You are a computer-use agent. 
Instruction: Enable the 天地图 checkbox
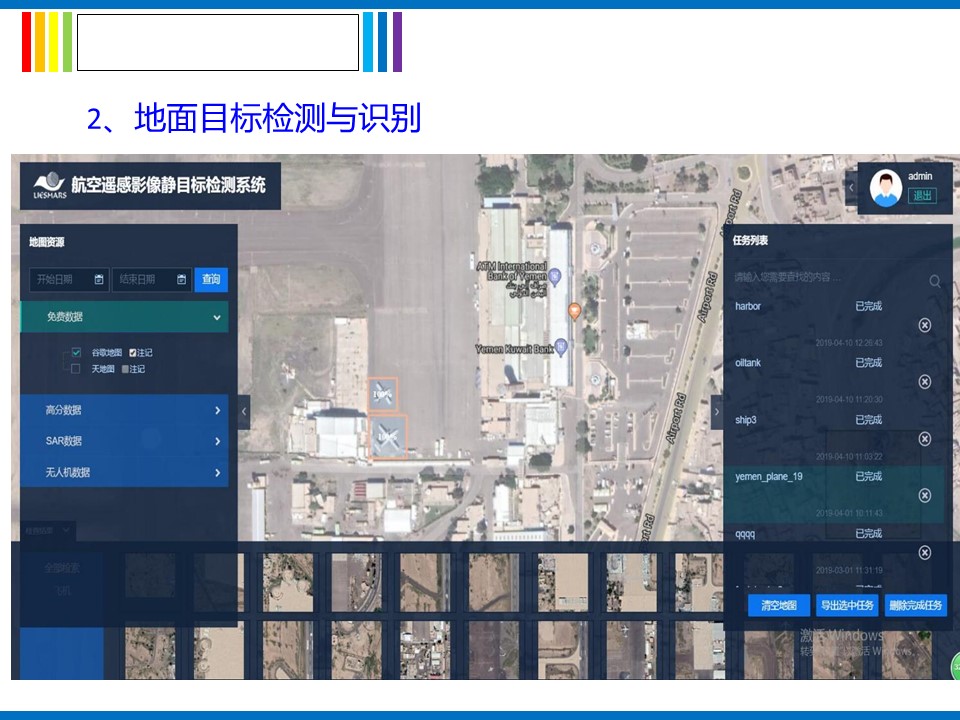coord(76,369)
